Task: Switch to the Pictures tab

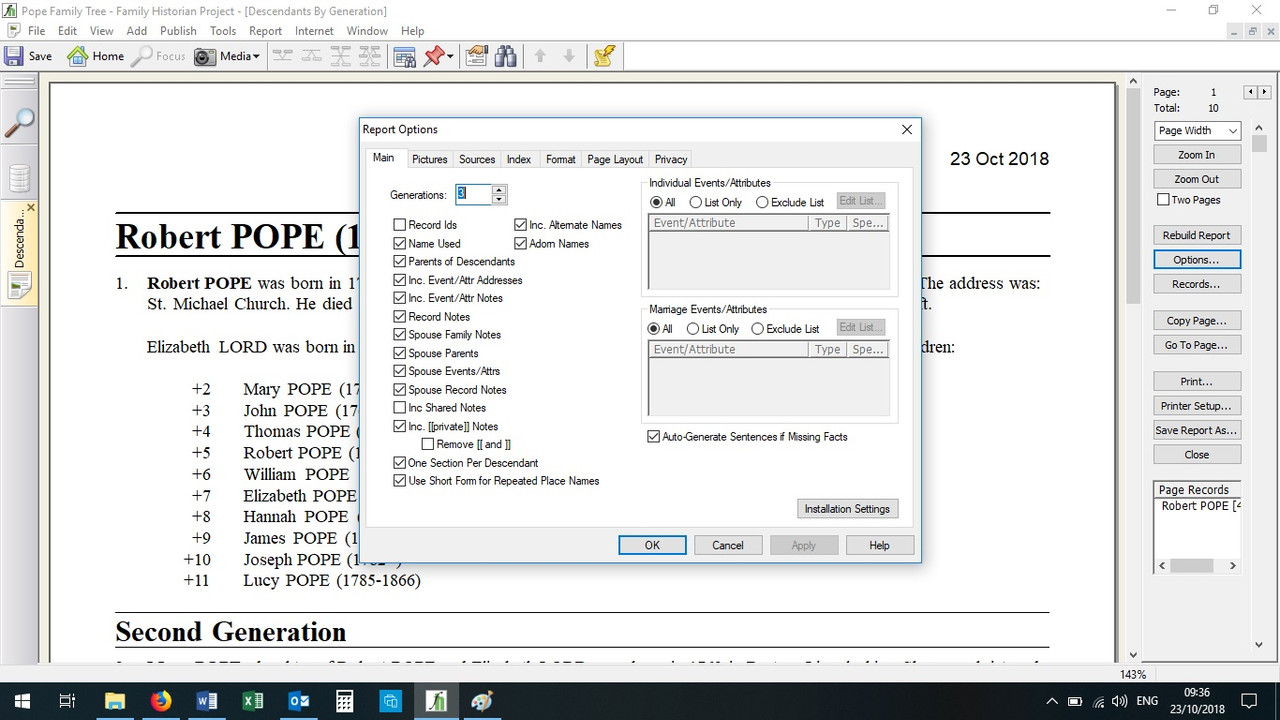Action: click(430, 159)
